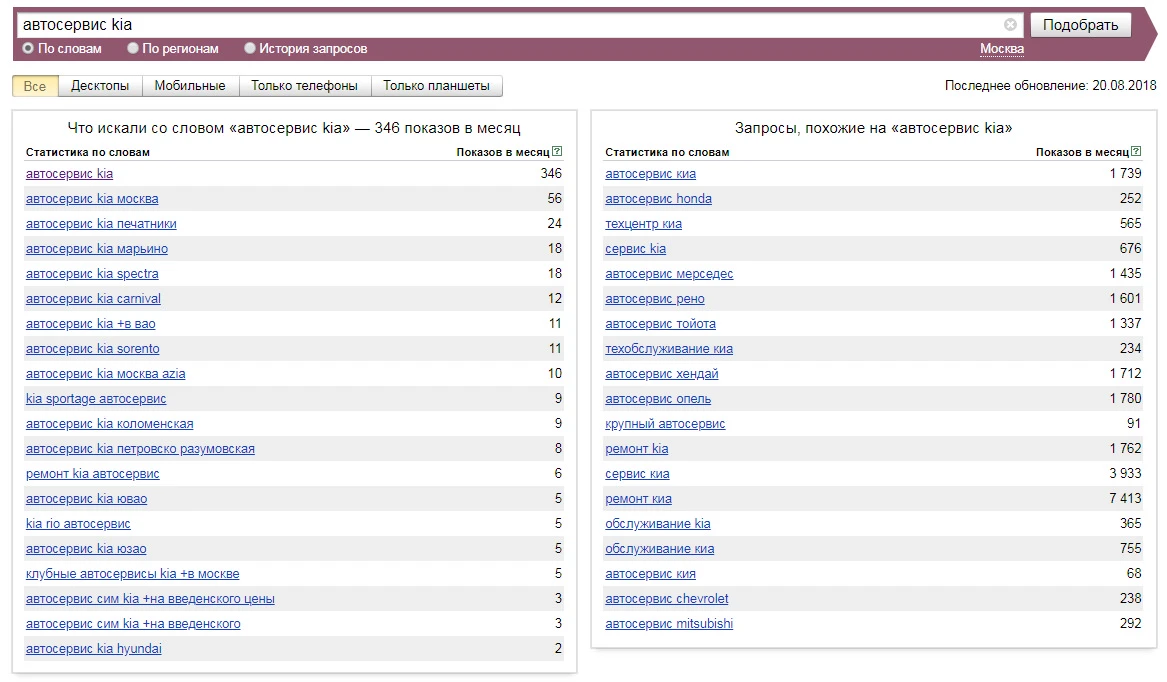Switch to the 'Мобильные' tab

tap(190, 86)
